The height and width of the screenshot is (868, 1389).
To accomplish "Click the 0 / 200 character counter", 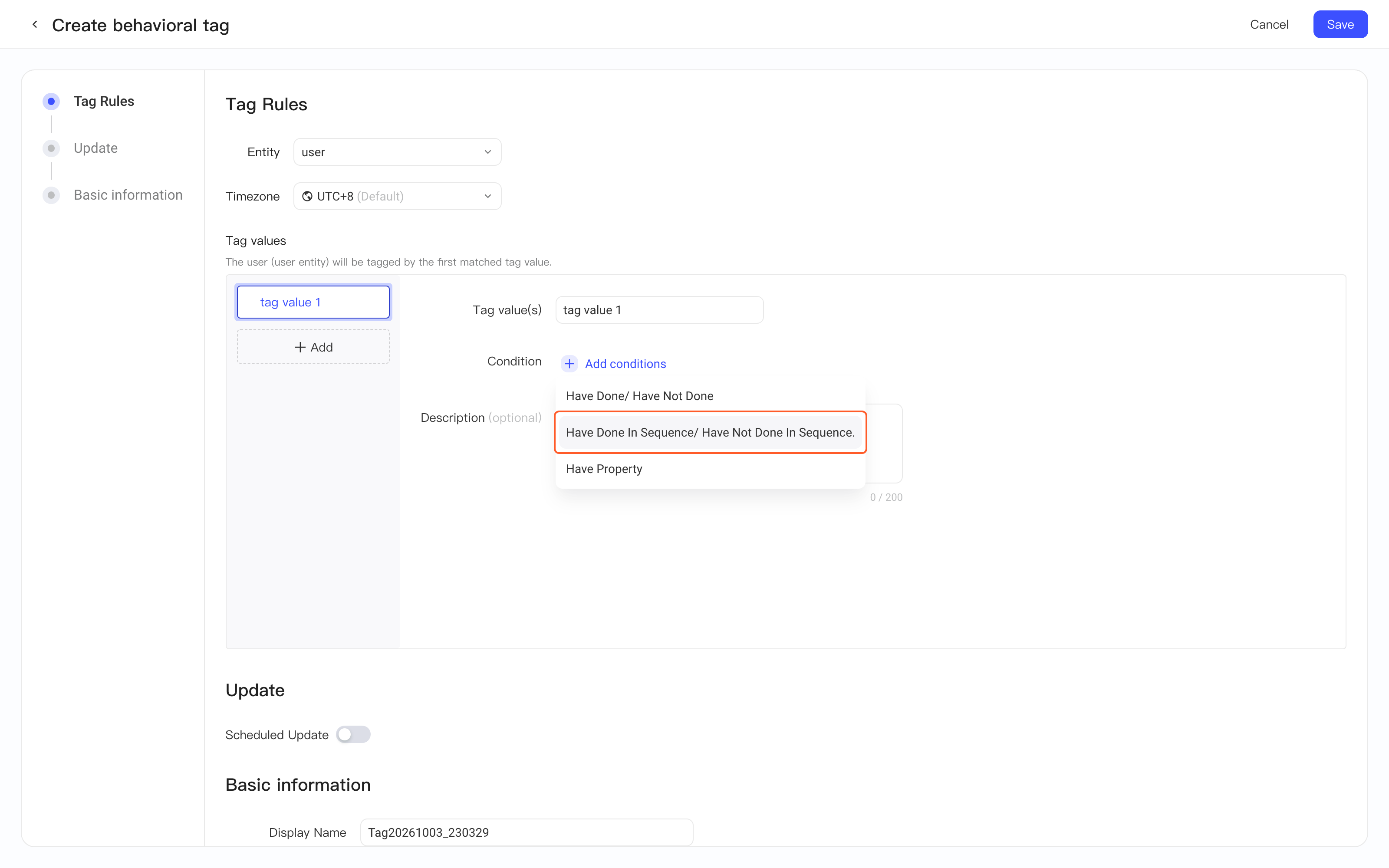I will (x=885, y=497).
